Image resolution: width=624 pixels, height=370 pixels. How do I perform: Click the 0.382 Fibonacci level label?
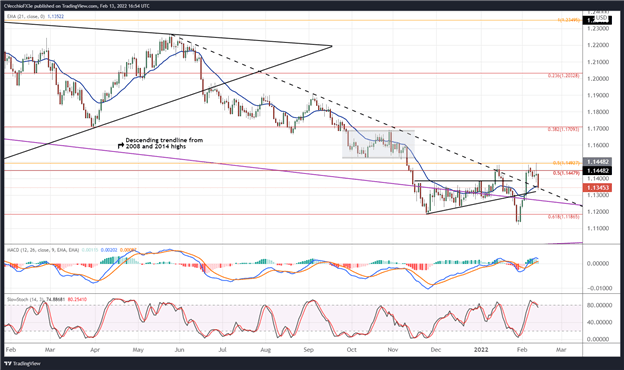point(564,129)
